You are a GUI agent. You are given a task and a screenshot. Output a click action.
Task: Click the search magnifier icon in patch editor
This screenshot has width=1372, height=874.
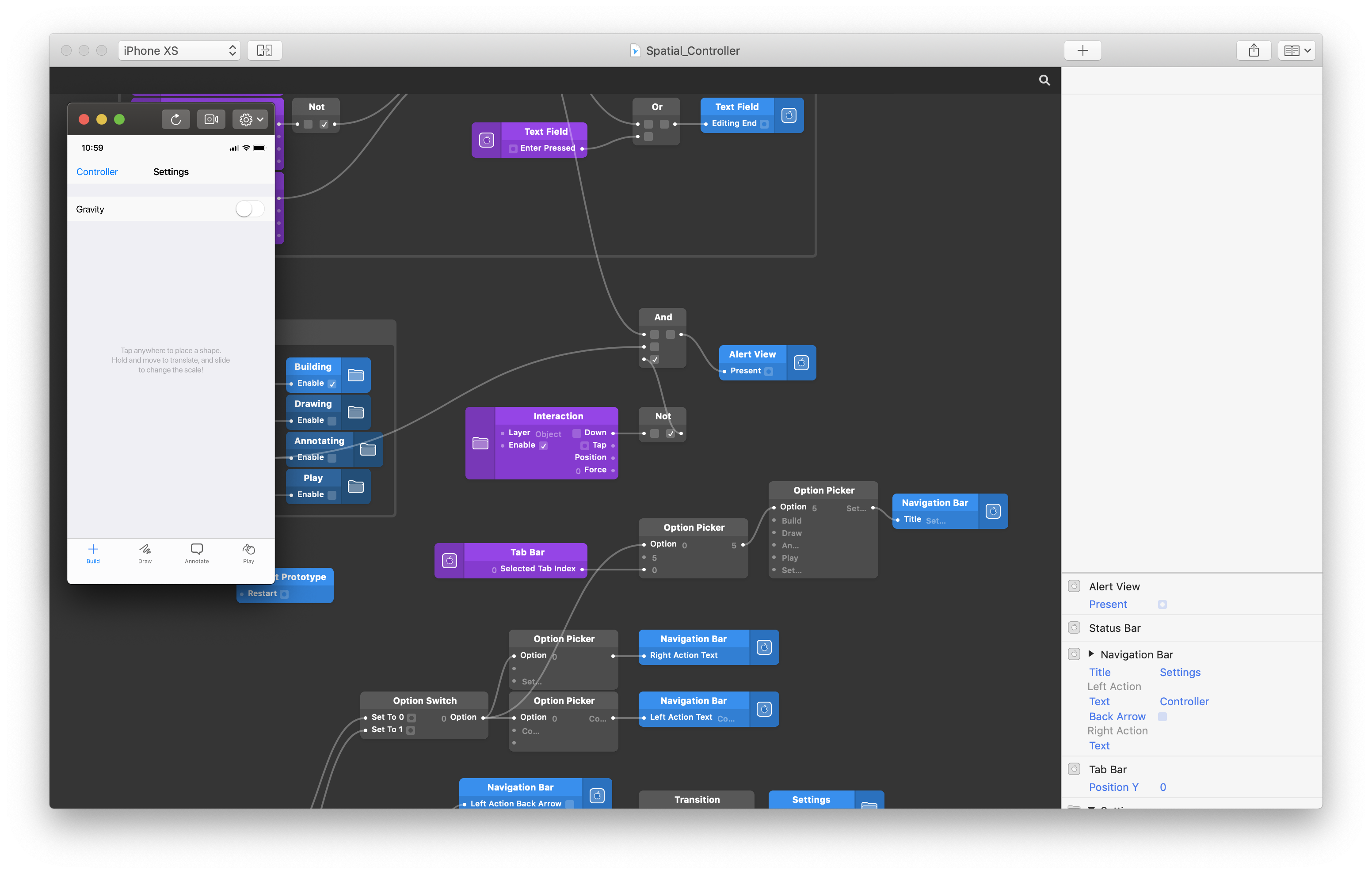click(x=1044, y=80)
